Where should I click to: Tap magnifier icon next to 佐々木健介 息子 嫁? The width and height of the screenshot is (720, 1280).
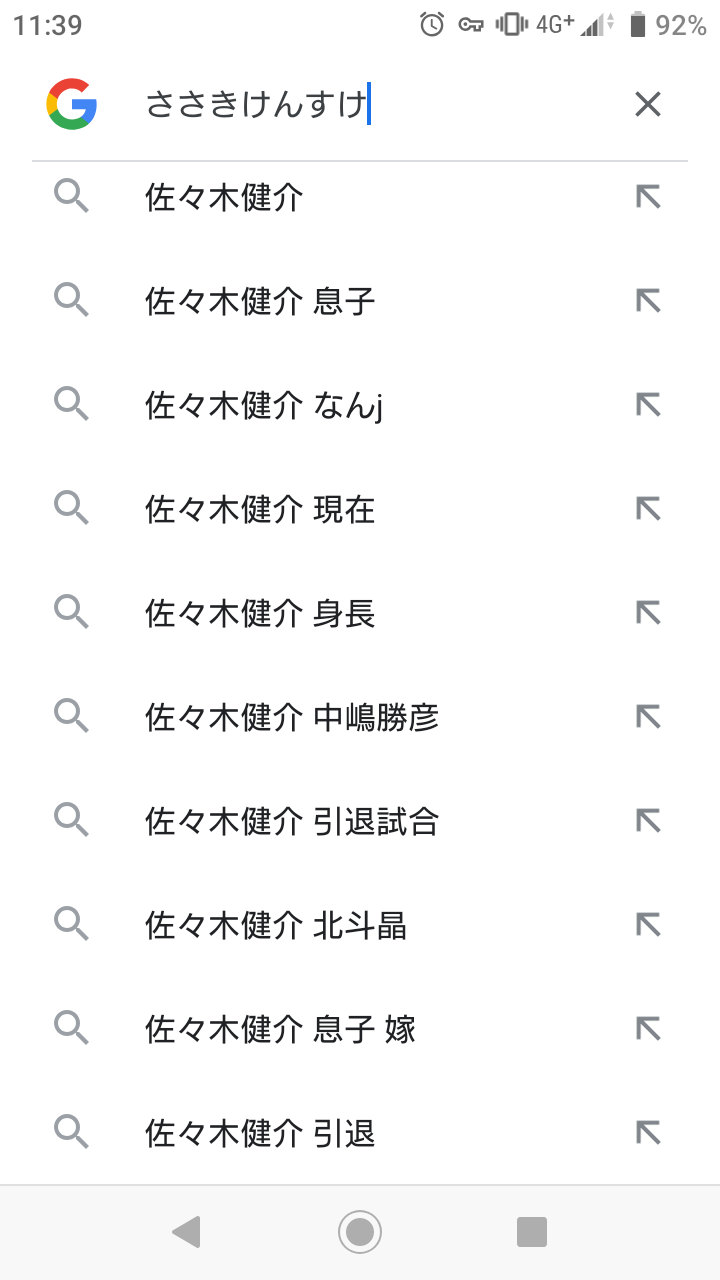coord(71,1028)
